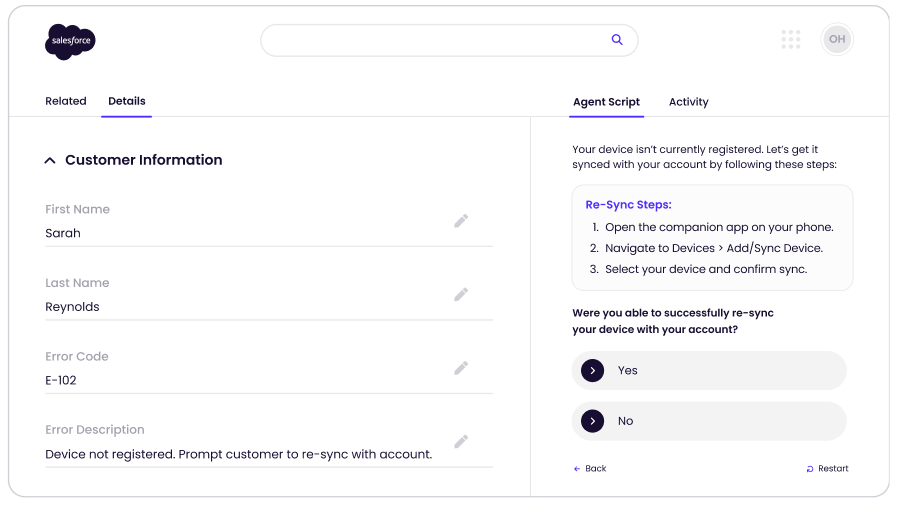Select the Details tab
898x506 pixels.
127,101
